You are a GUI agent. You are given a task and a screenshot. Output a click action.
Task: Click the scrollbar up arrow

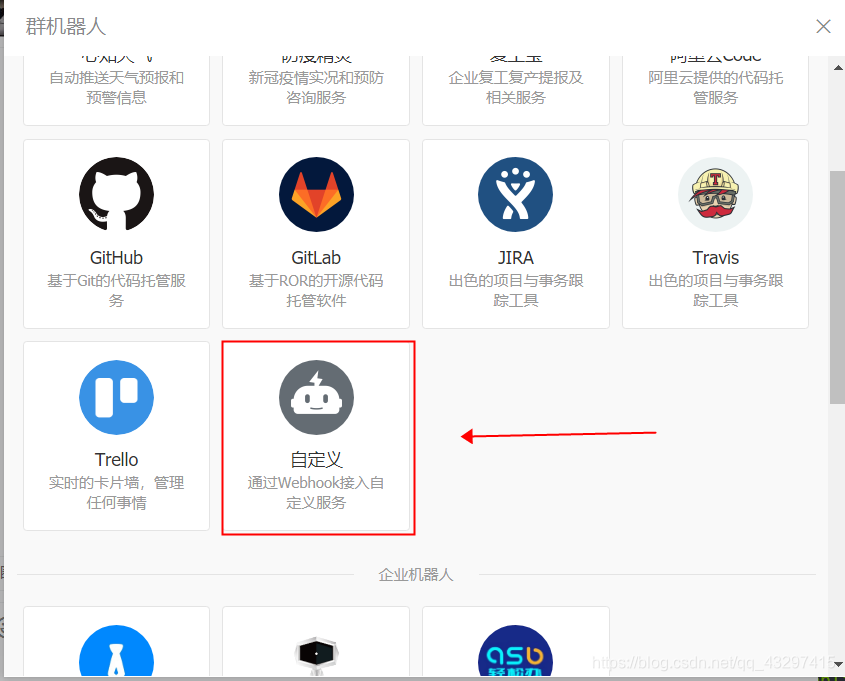pos(838,68)
